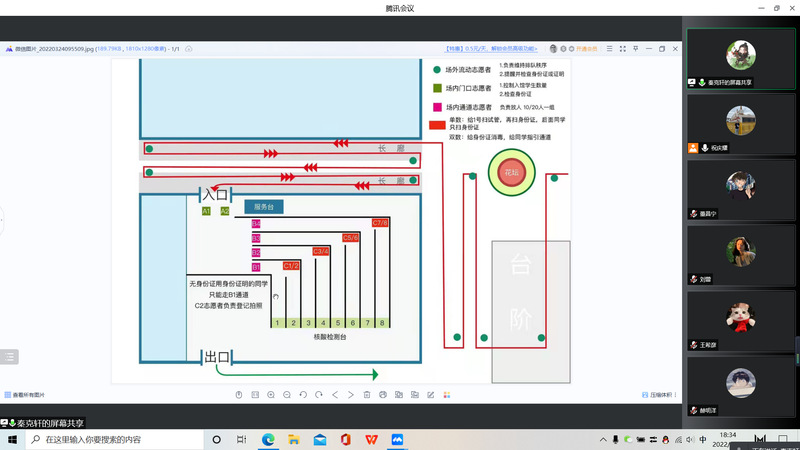Expand the left sidebar list panel
This screenshot has width=800, height=450.
tap(8, 356)
